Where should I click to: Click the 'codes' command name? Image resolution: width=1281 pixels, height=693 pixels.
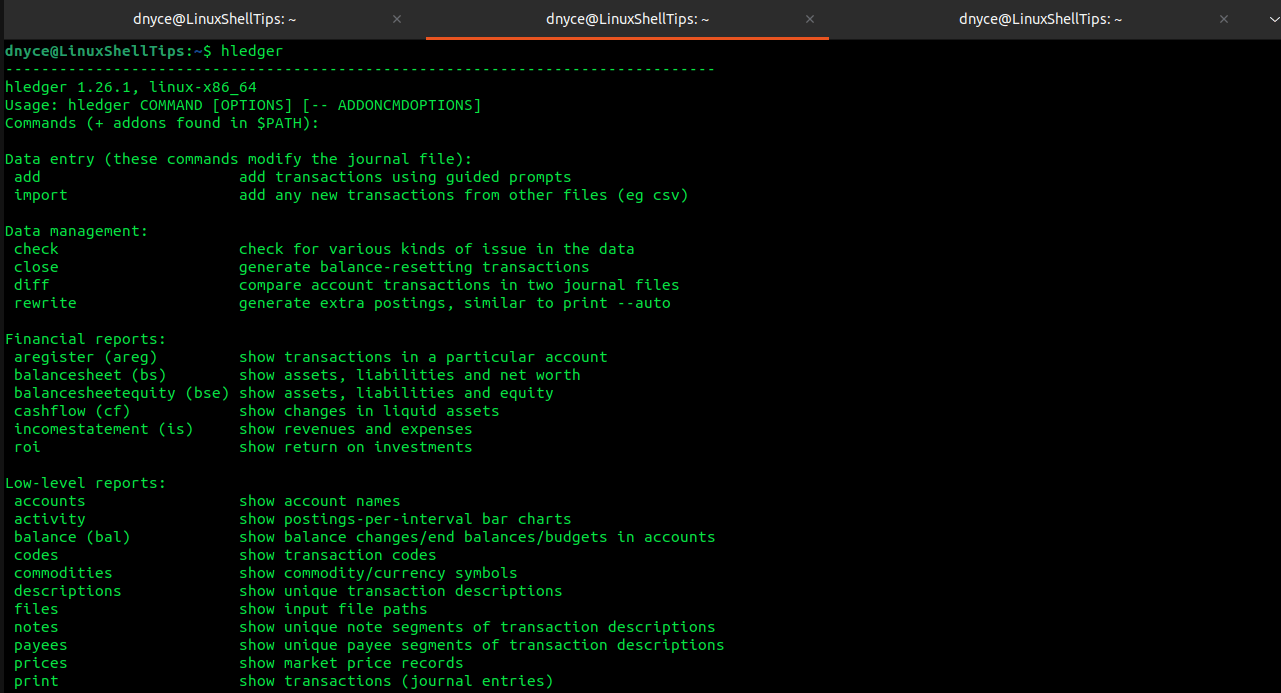(36, 555)
